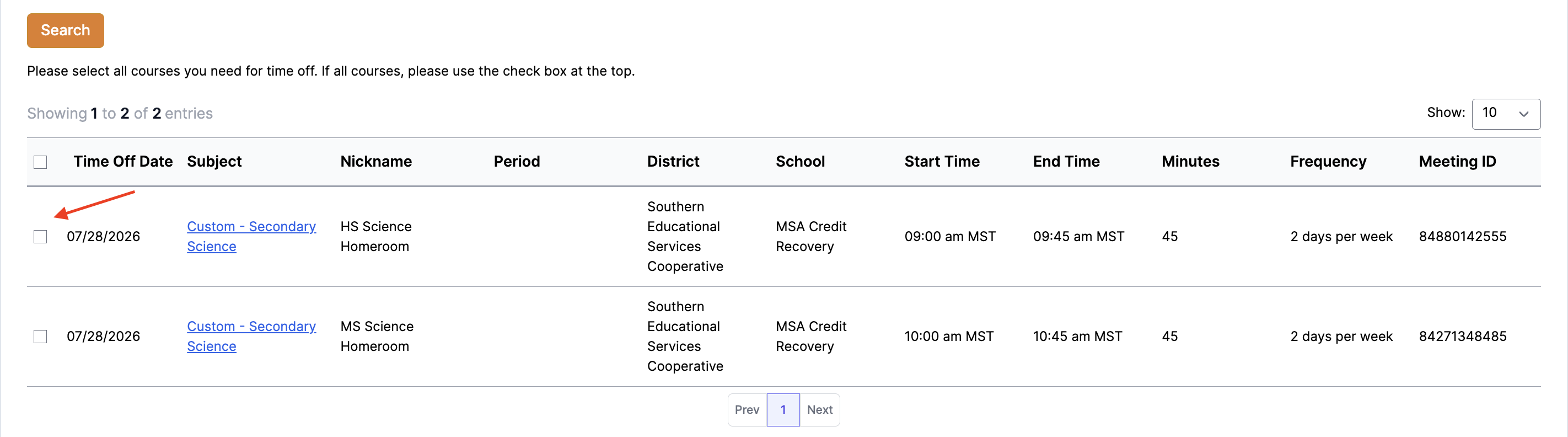Screen dimensions: 1568x437
Task: Click the orange Search button
Action: pyautogui.click(x=65, y=30)
